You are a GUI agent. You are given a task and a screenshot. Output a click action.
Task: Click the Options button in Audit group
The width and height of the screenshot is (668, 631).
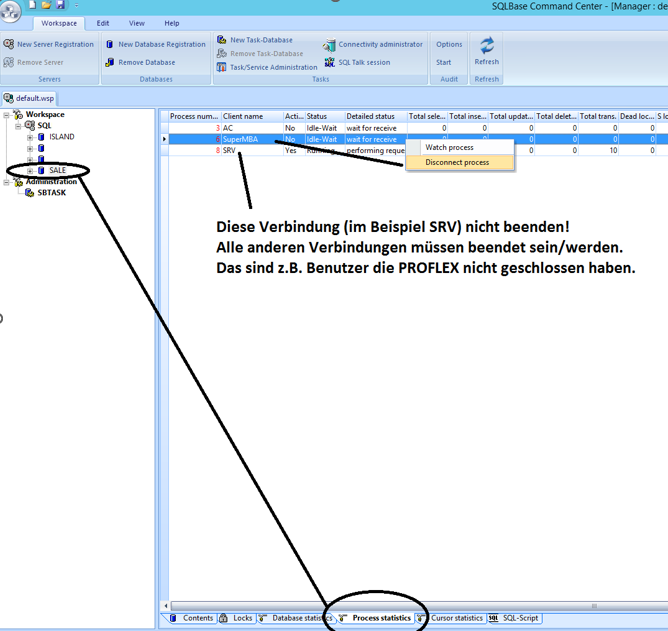point(449,44)
